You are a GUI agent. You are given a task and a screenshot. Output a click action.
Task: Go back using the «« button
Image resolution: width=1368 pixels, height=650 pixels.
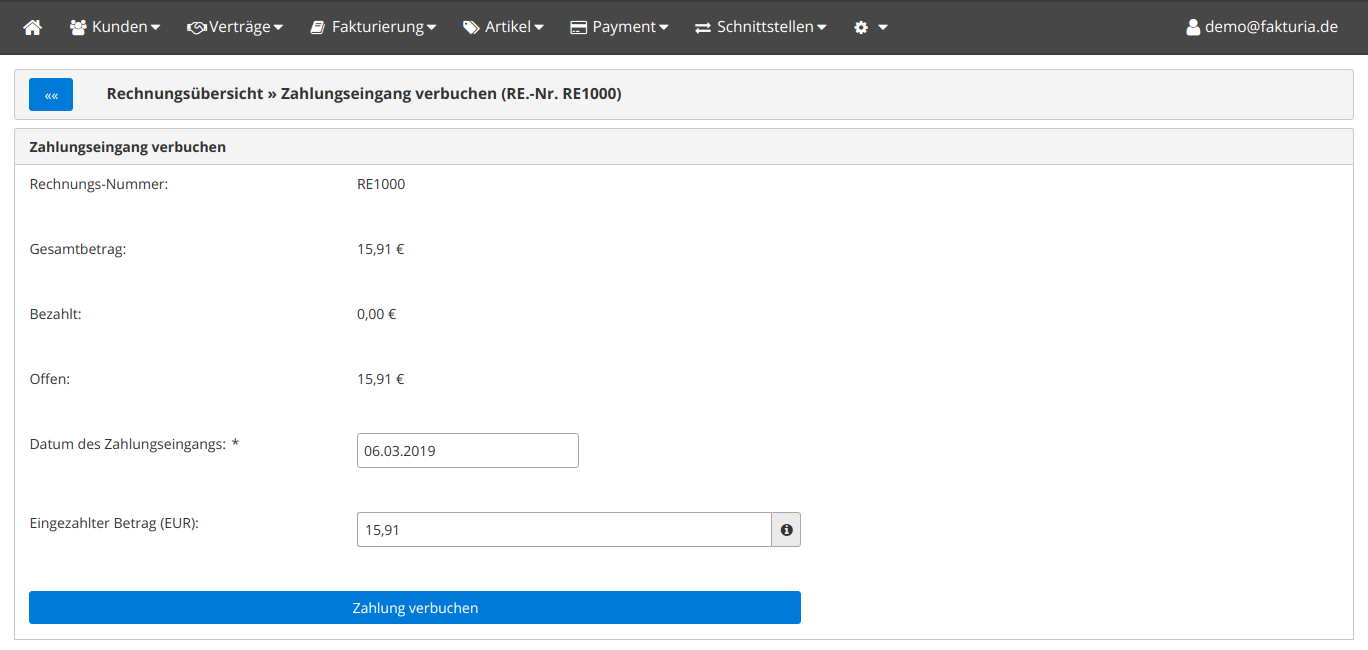[51, 95]
